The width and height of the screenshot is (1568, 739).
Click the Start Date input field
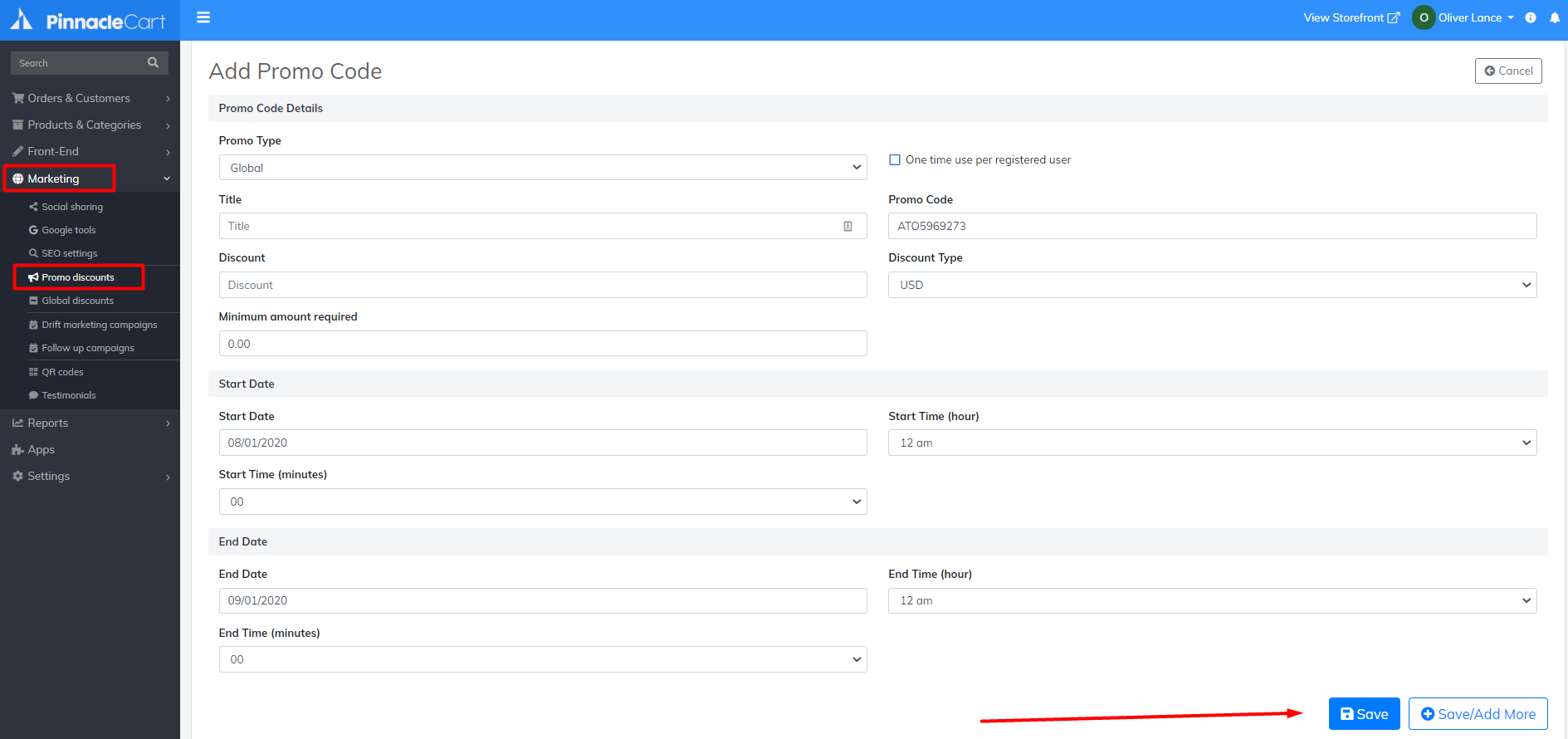pos(543,443)
